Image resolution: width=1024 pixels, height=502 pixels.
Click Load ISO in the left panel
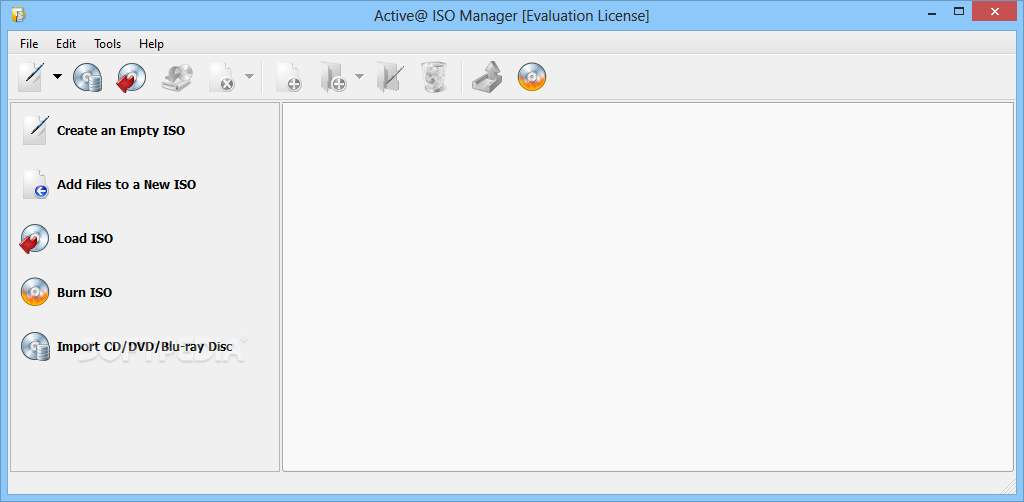point(67,239)
